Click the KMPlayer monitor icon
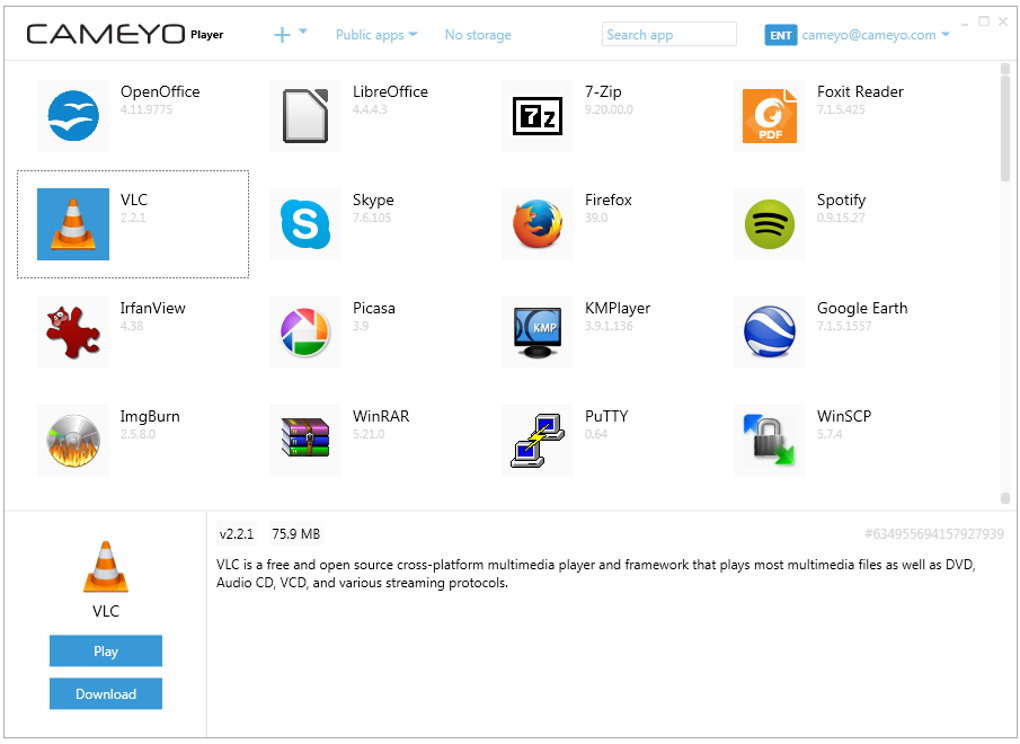This screenshot has height=744, width=1020. point(537,332)
